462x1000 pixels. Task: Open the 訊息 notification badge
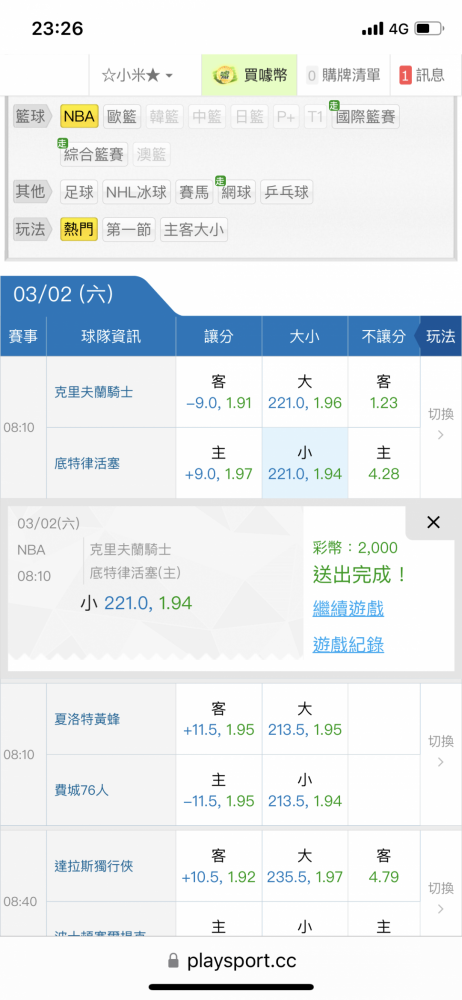pos(405,75)
